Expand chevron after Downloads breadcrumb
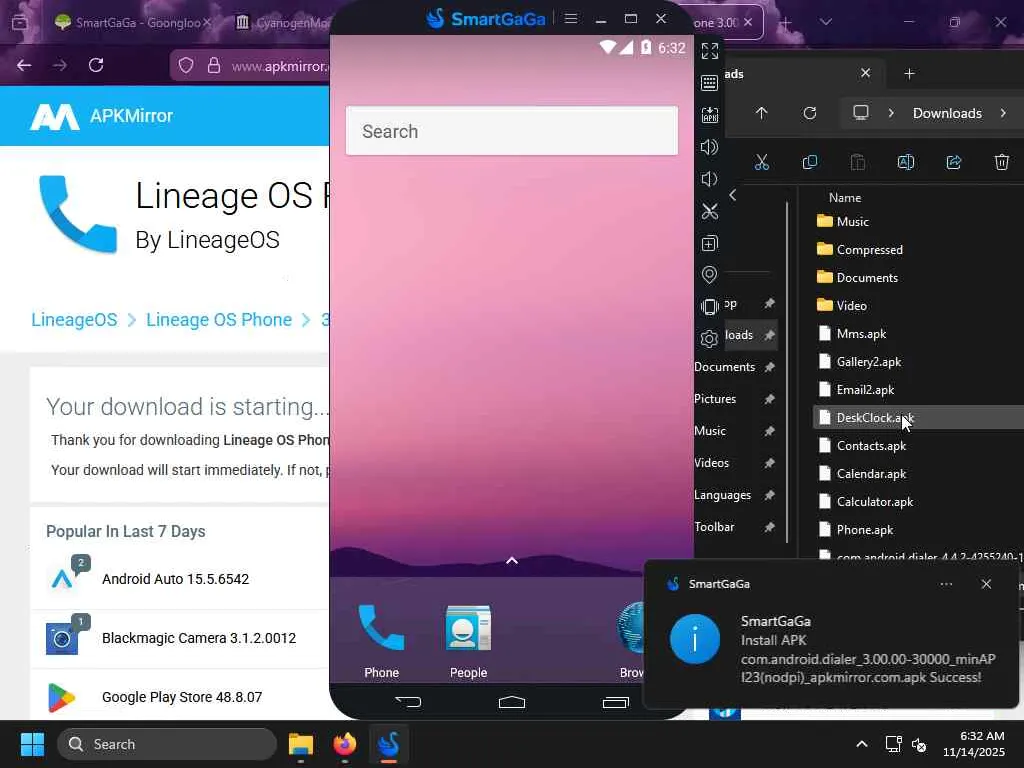1024x768 pixels. click(1003, 113)
